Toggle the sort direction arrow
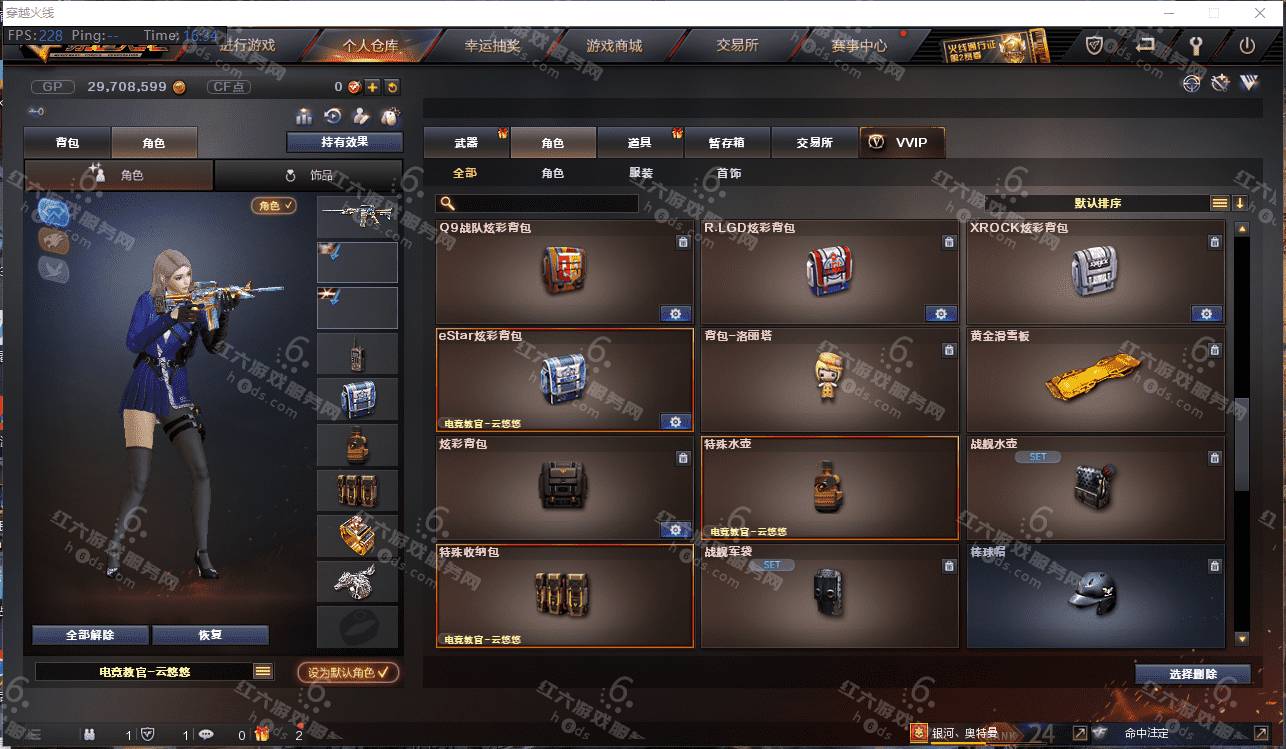This screenshot has width=1286, height=749. 1240,203
